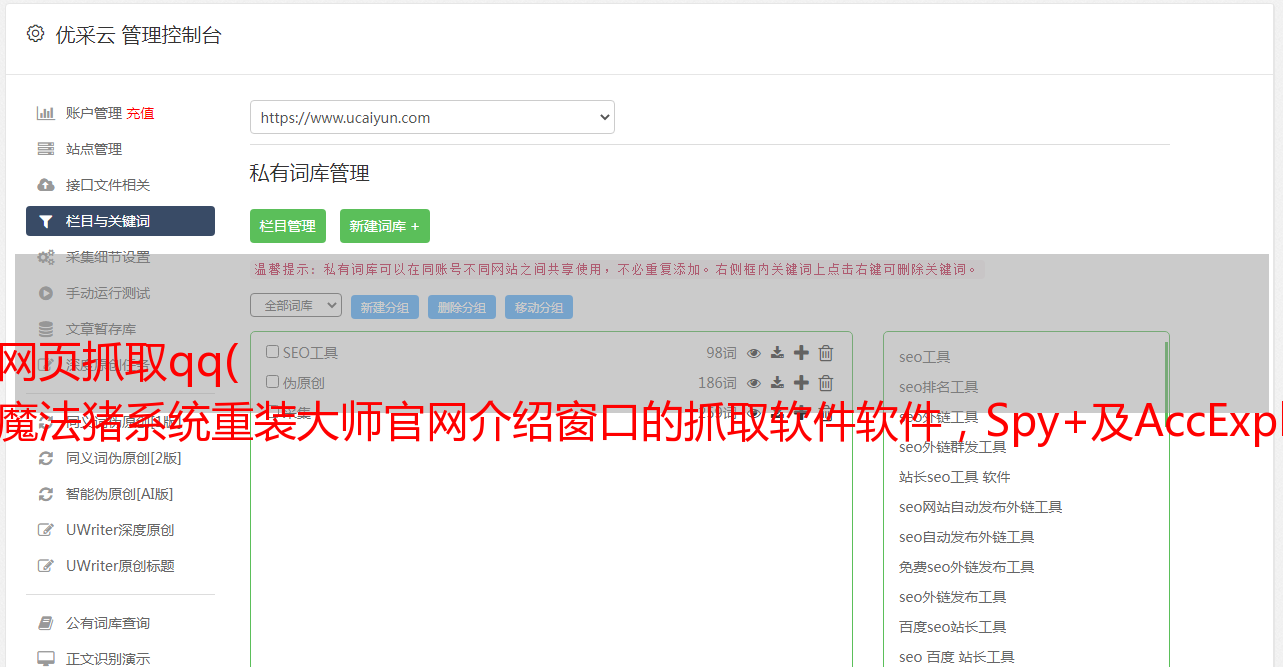This screenshot has height=667, width=1283.
Task: Download the SEO工具 word library
Action: coord(777,352)
